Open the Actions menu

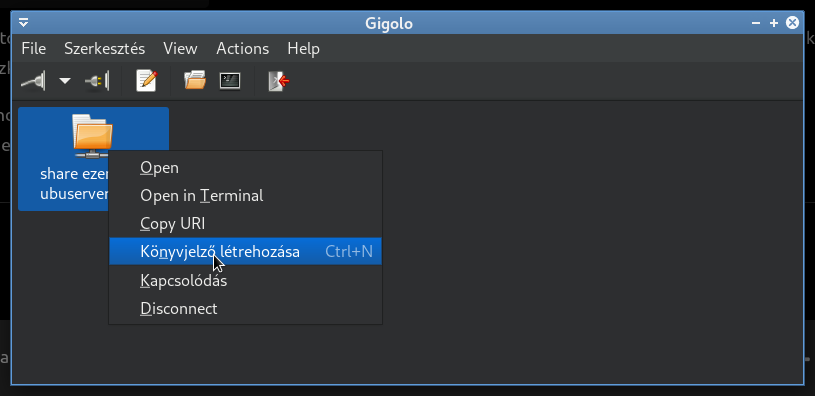point(243,49)
